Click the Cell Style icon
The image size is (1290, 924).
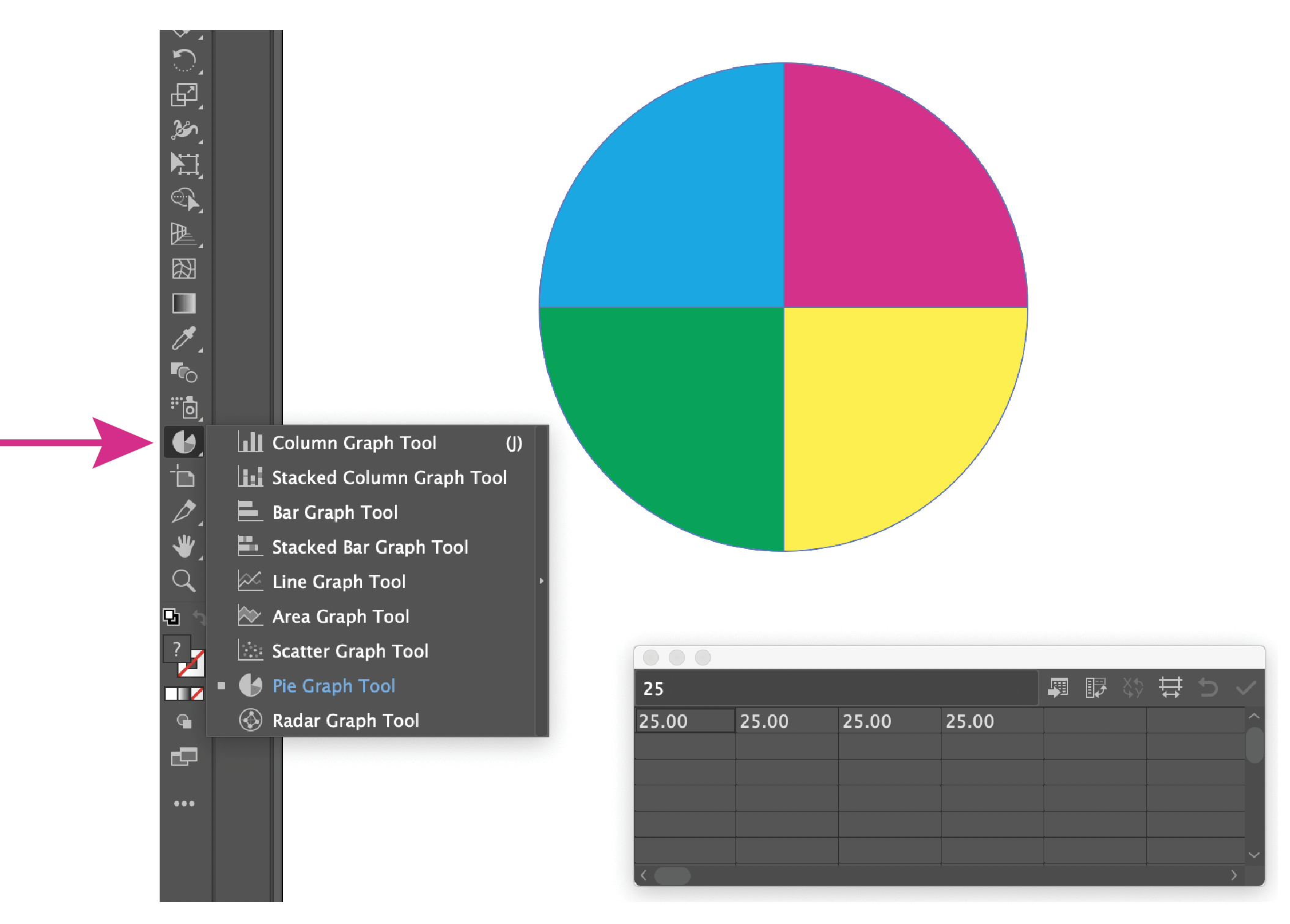[x=1170, y=688]
